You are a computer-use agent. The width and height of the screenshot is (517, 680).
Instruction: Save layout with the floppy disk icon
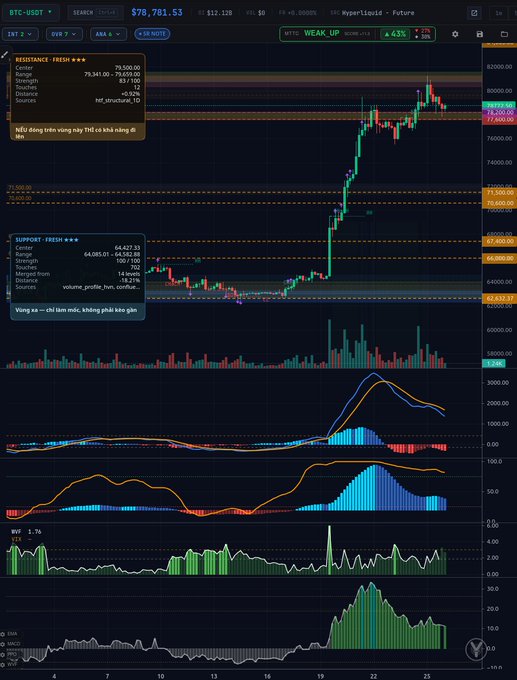480,34
